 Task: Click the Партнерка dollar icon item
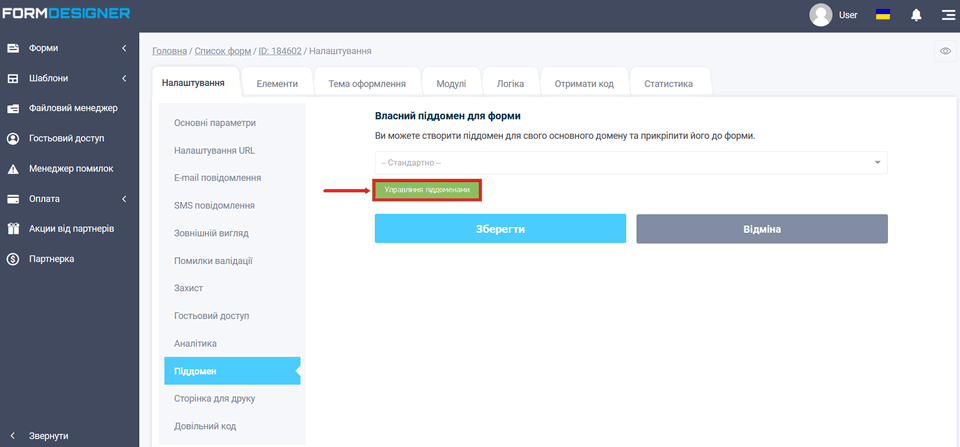[x=51, y=259]
